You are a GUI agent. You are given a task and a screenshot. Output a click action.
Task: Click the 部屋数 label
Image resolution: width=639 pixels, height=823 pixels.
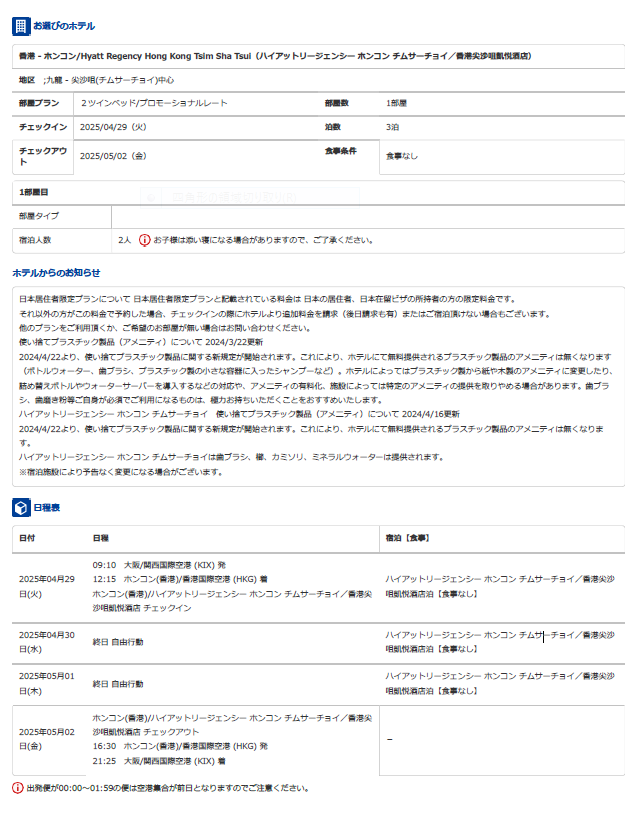click(x=337, y=103)
